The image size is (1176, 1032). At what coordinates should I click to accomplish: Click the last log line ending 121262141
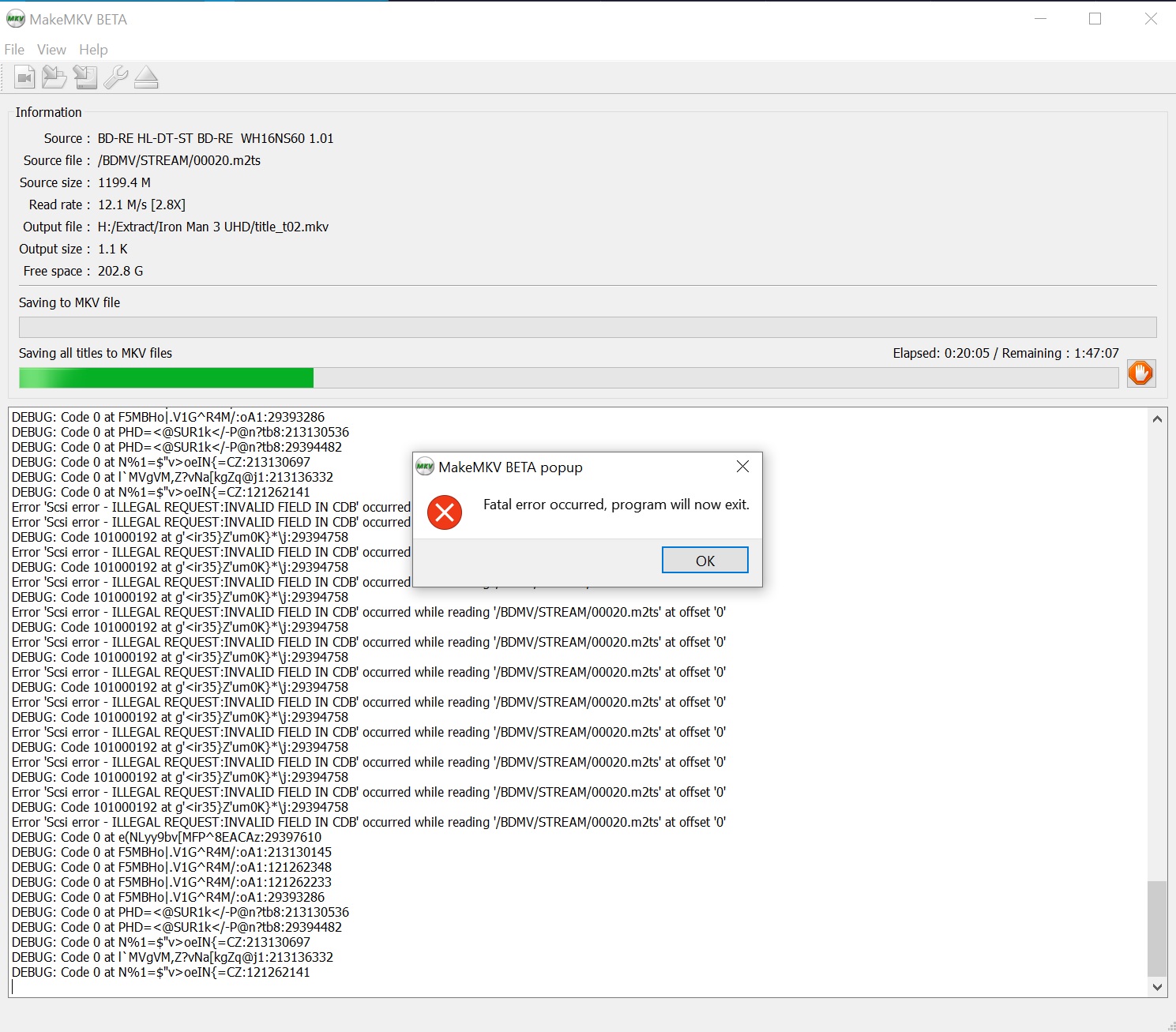tap(161, 972)
